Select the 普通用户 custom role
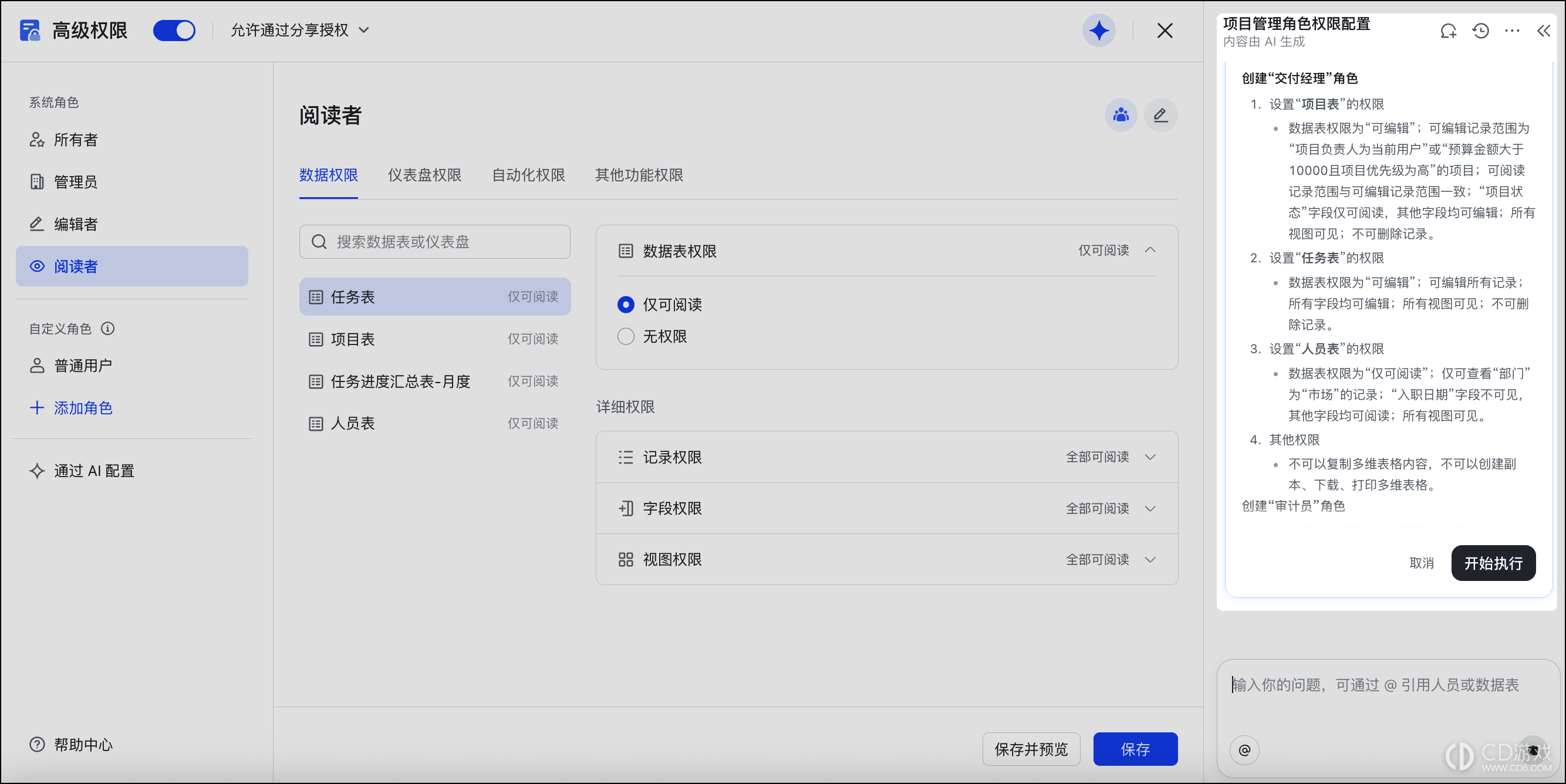 coord(132,366)
